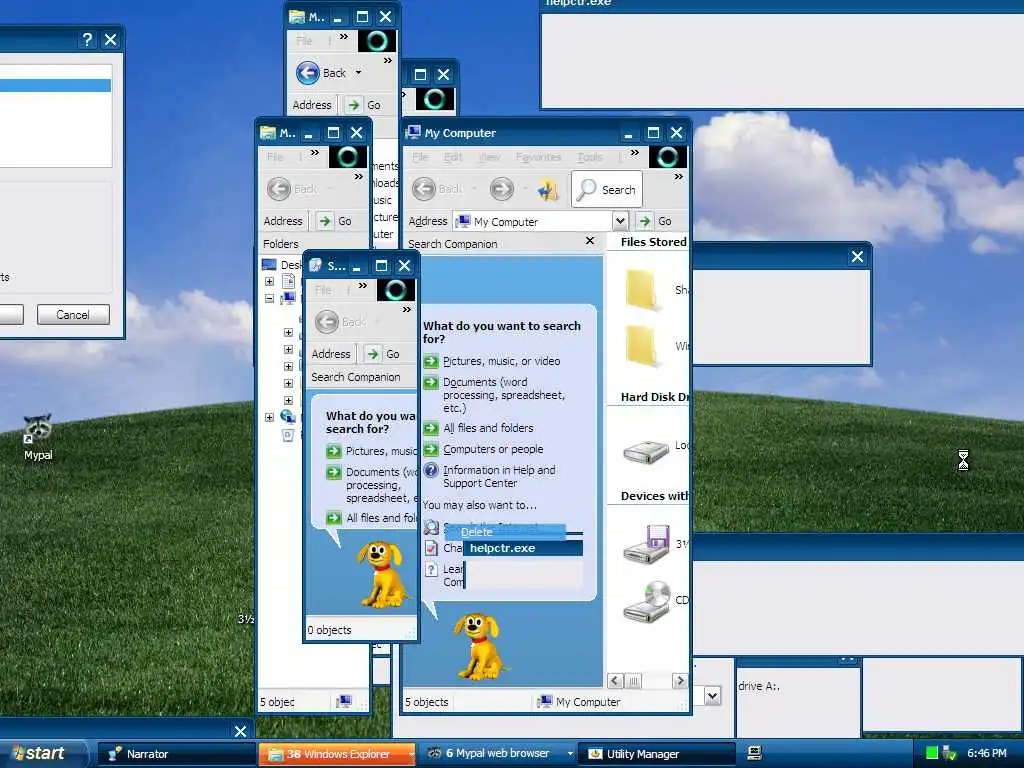Click the green arrow beside Pictures, music, or video
Screen dimensions: 1024x768
[x=430, y=361]
